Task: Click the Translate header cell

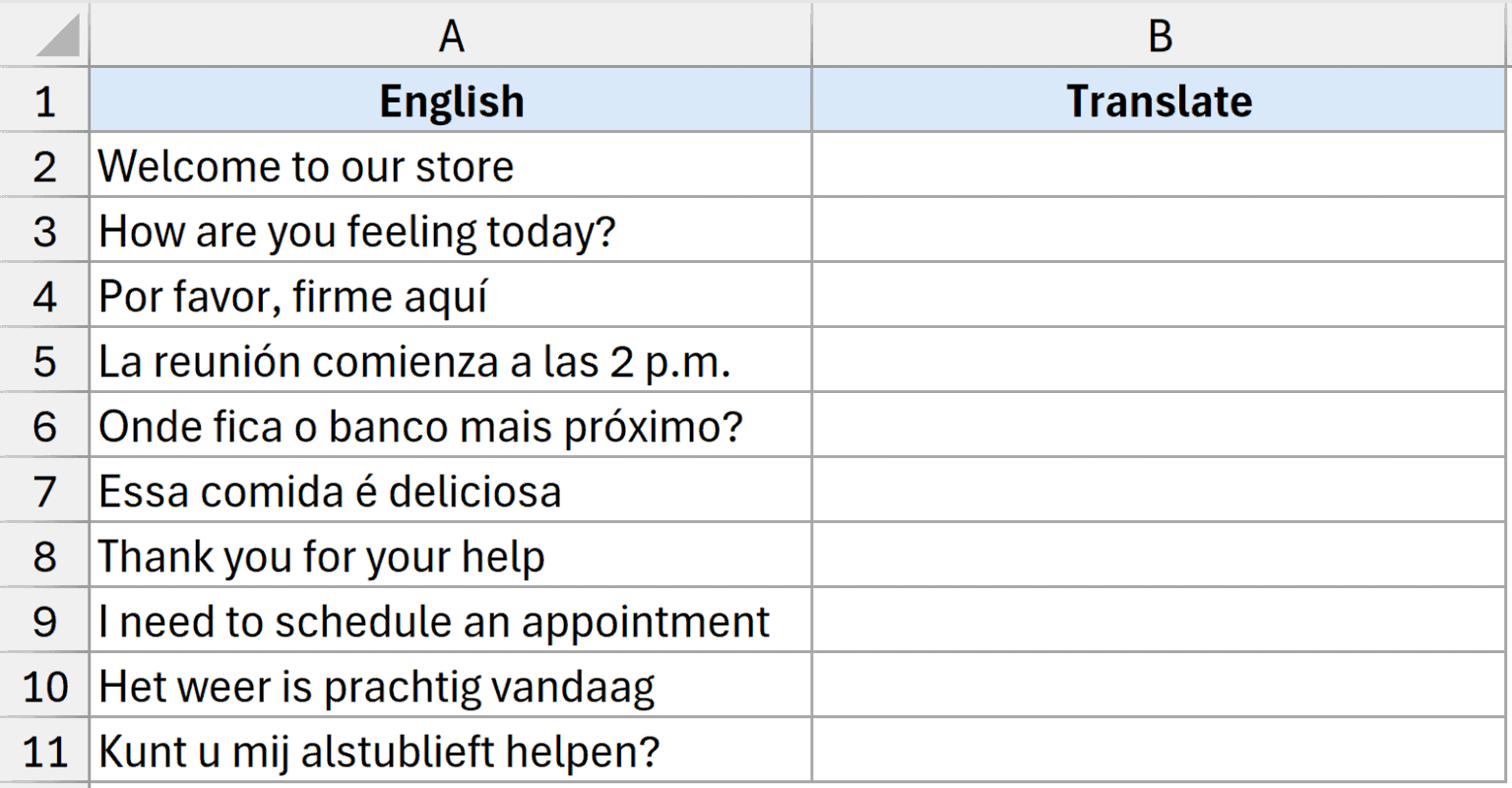Action: [1160, 99]
